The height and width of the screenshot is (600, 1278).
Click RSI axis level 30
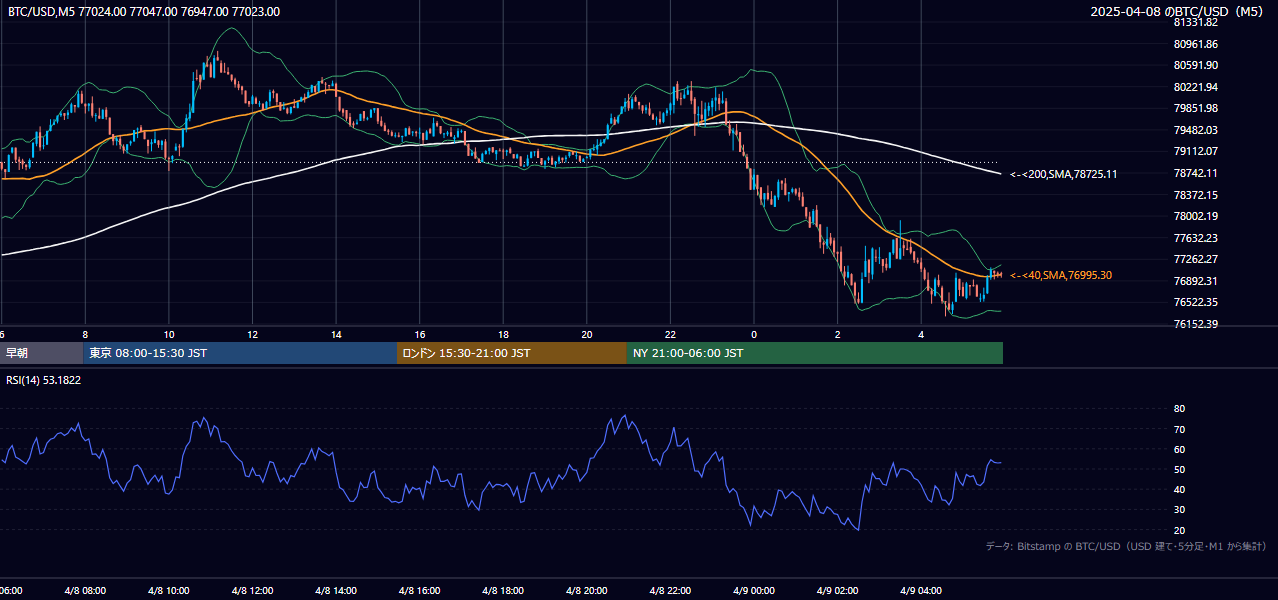click(1179, 510)
